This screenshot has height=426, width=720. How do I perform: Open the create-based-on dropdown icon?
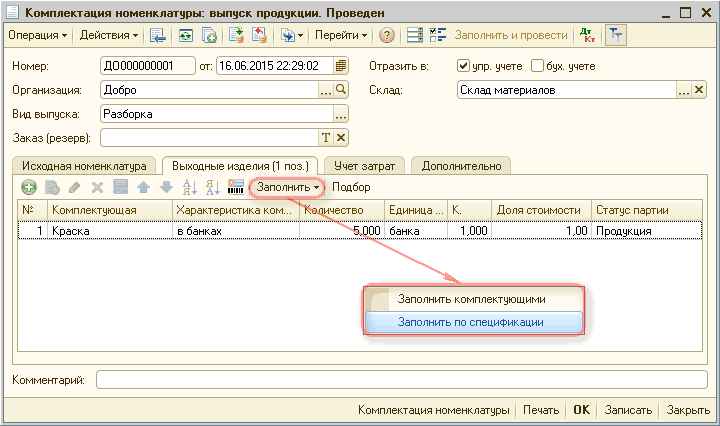click(x=292, y=35)
